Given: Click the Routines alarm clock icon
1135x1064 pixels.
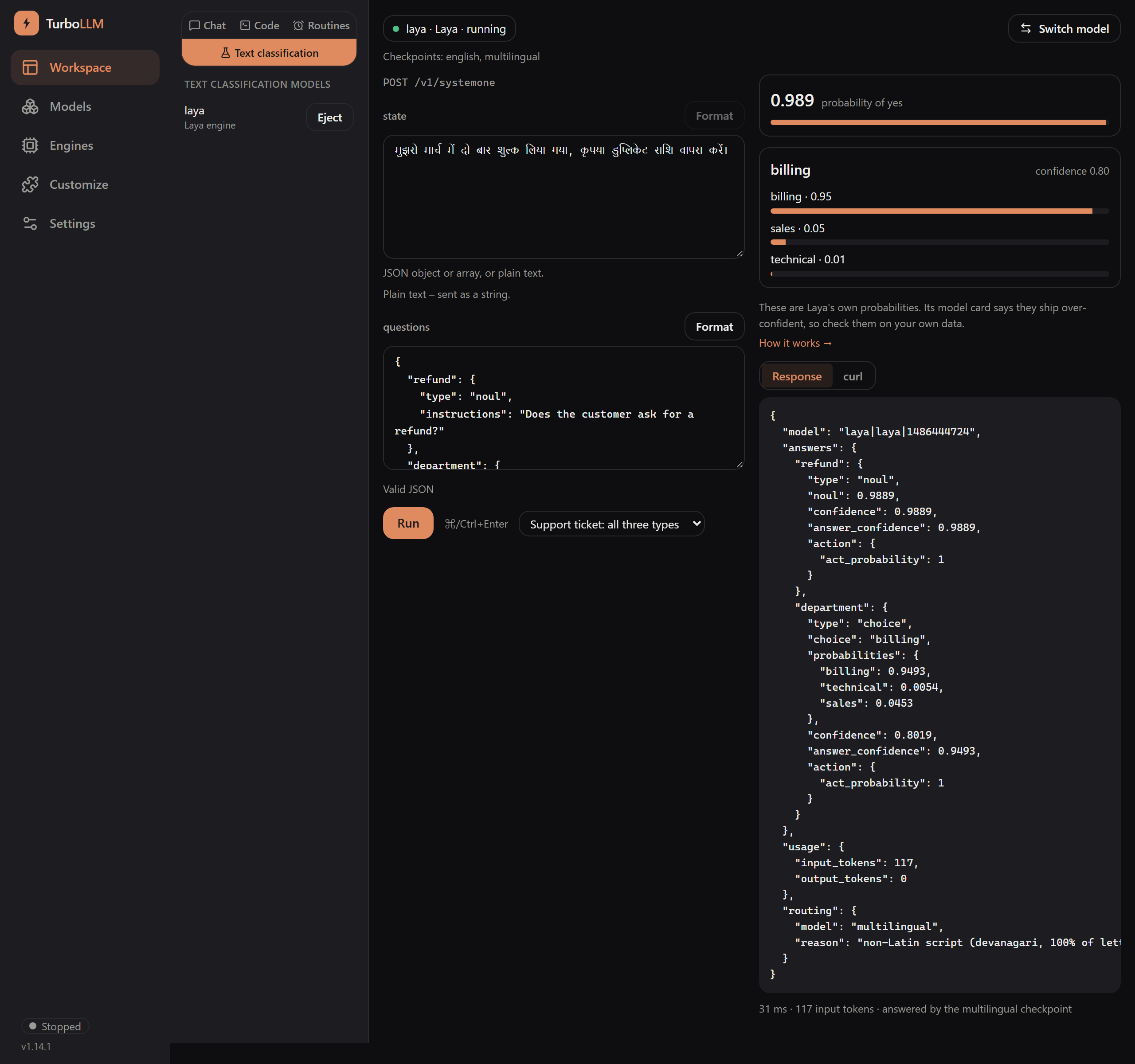Looking at the screenshot, I should [298, 26].
